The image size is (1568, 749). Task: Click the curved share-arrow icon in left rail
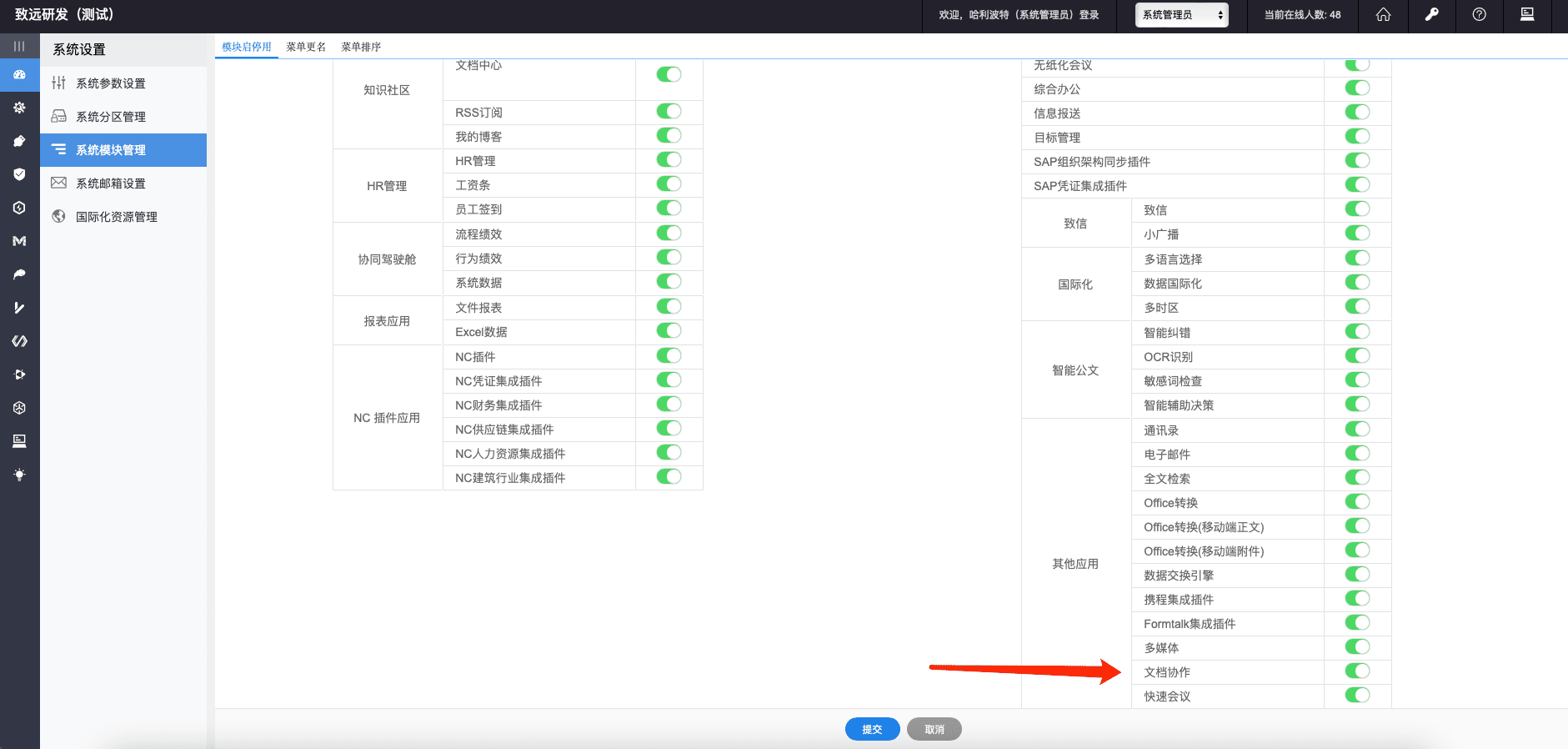[x=19, y=274]
